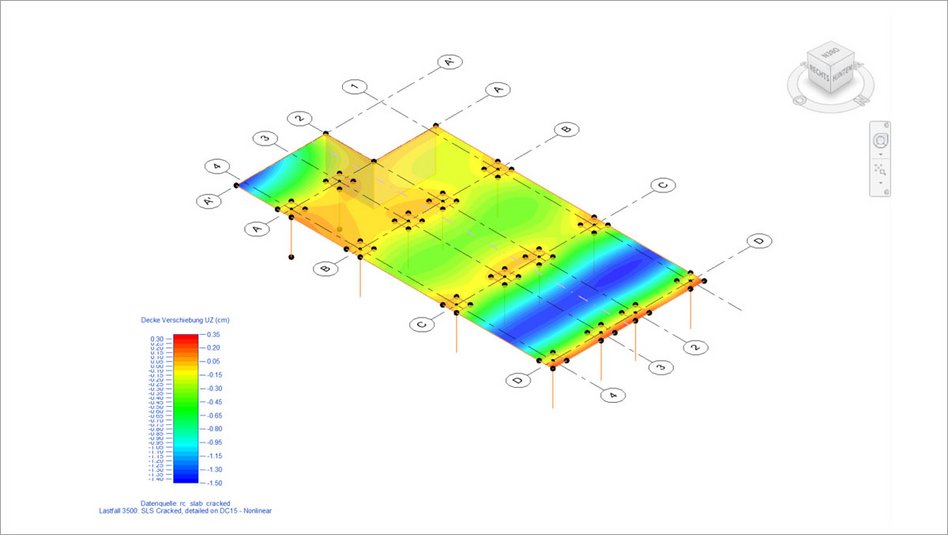This screenshot has height=535, width=948.
Task: Select the upper-left grid bubble 2
Action: point(299,118)
